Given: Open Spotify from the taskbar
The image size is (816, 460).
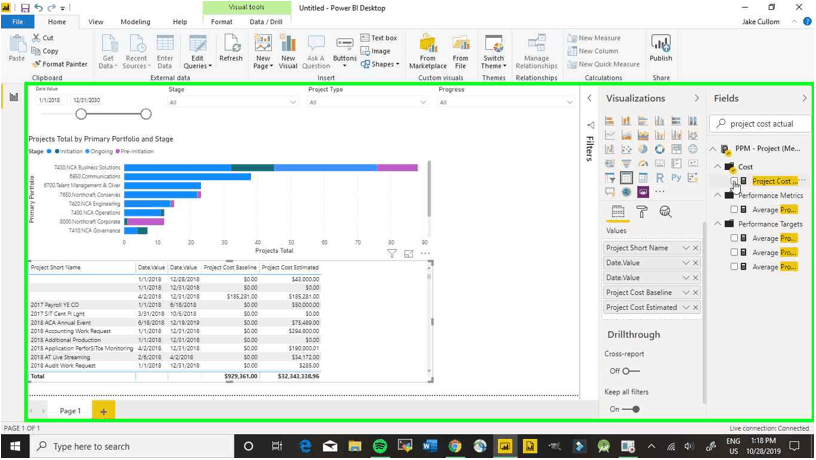Looking at the screenshot, I should pyautogui.click(x=380, y=446).
